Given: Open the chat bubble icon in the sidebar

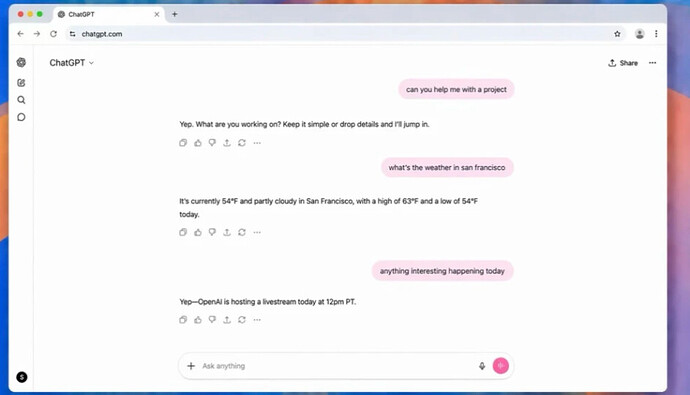Looking at the screenshot, I should tap(21, 117).
